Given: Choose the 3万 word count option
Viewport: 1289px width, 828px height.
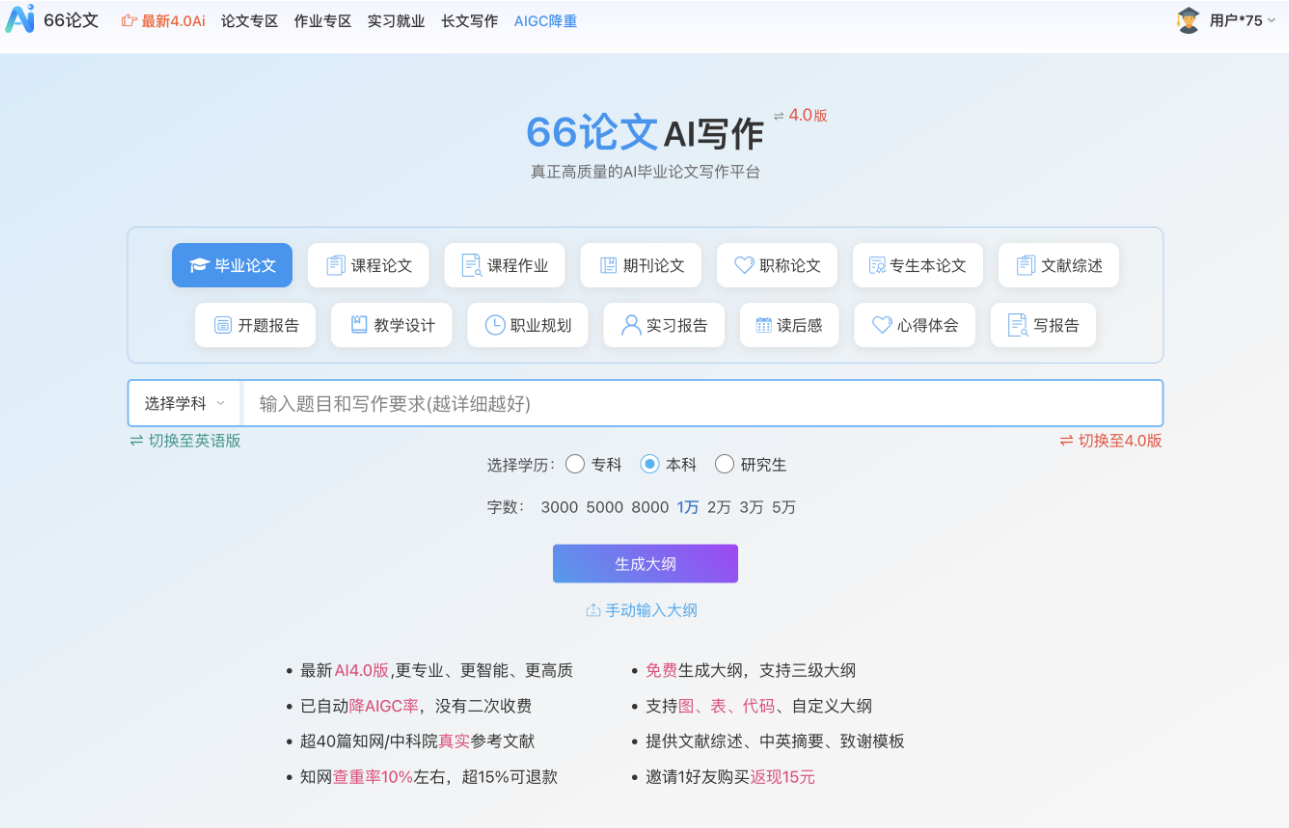Looking at the screenshot, I should coord(751,507).
